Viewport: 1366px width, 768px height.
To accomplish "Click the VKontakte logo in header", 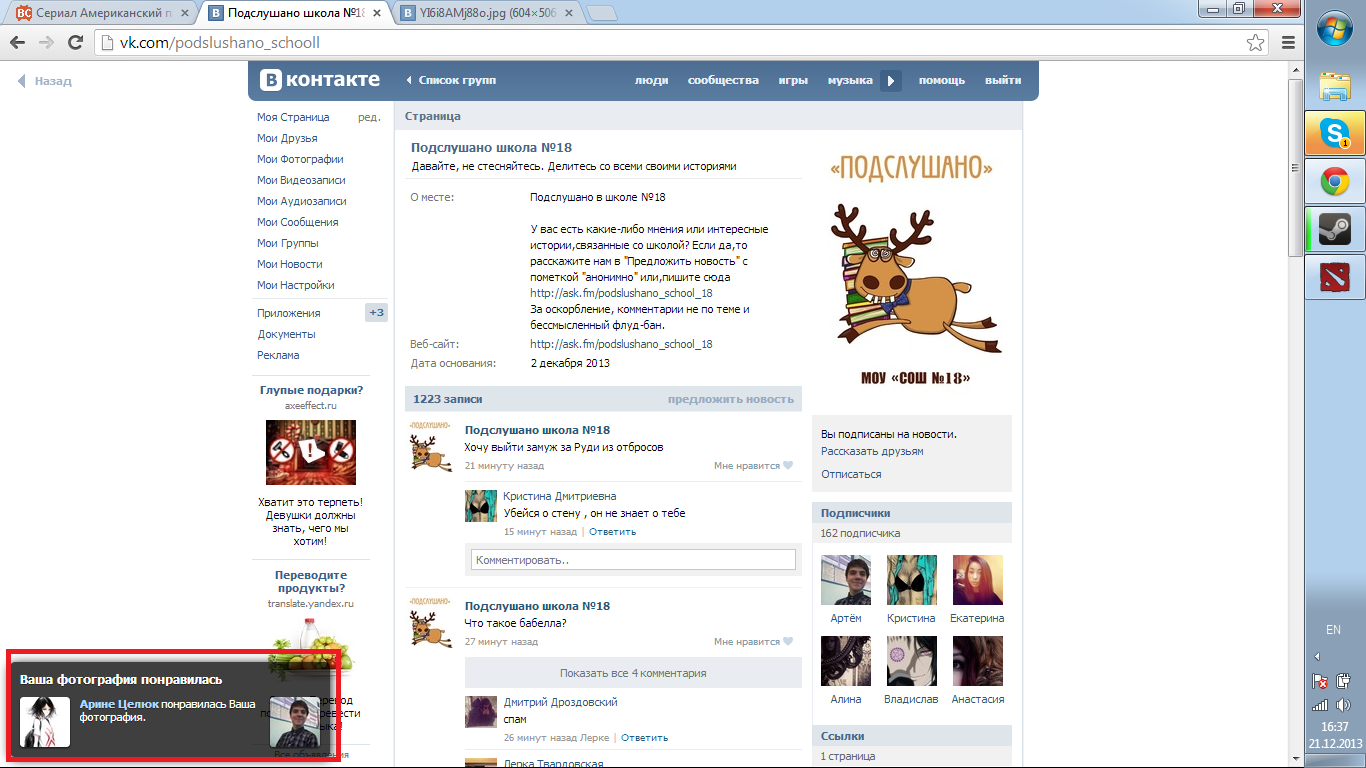I will click(x=320, y=80).
